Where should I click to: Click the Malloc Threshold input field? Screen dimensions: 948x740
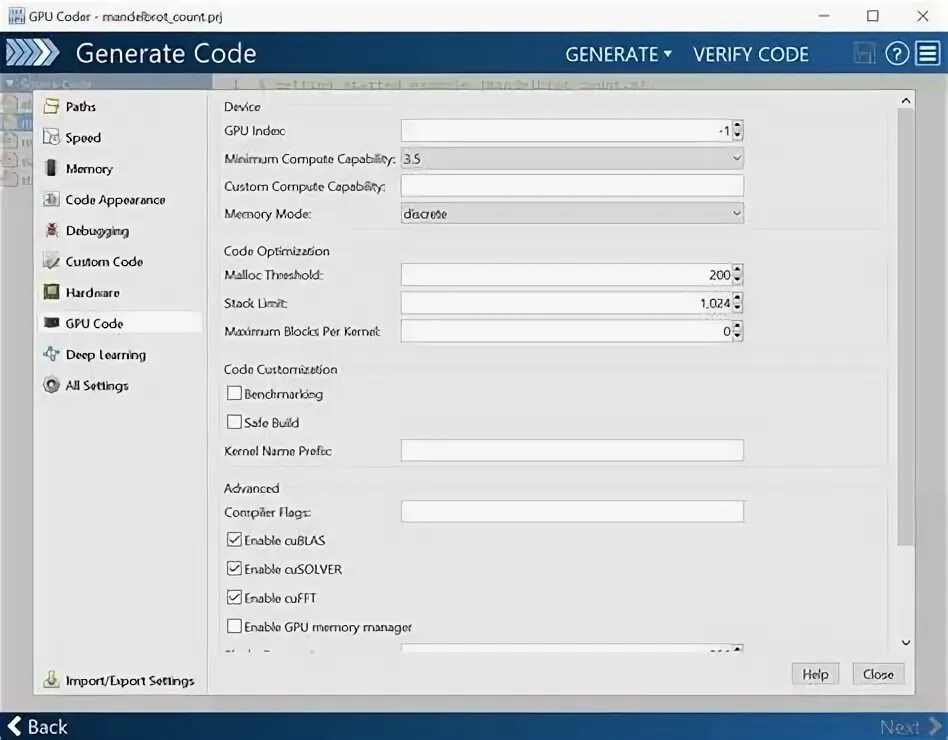[x=567, y=275]
